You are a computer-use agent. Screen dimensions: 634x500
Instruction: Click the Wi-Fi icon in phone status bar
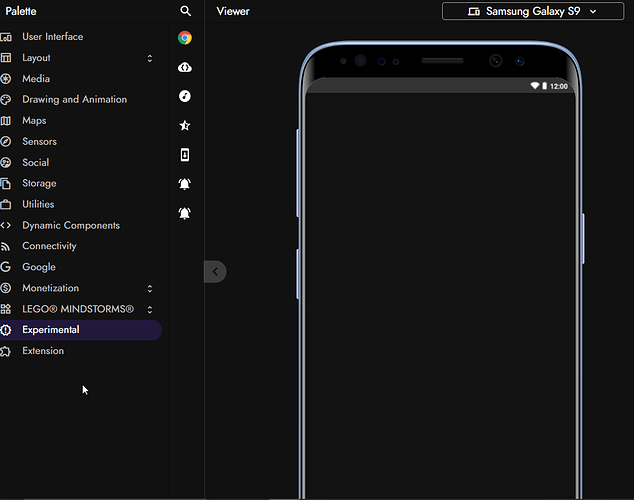(x=535, y=86)
